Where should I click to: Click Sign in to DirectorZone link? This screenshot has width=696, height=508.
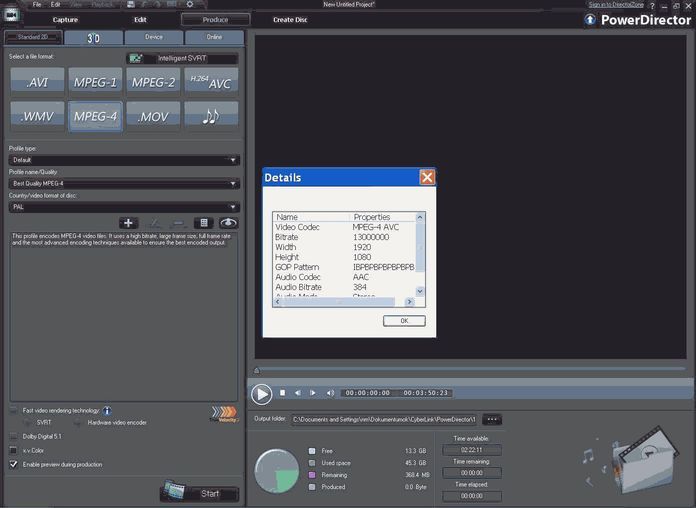point(616,4)
